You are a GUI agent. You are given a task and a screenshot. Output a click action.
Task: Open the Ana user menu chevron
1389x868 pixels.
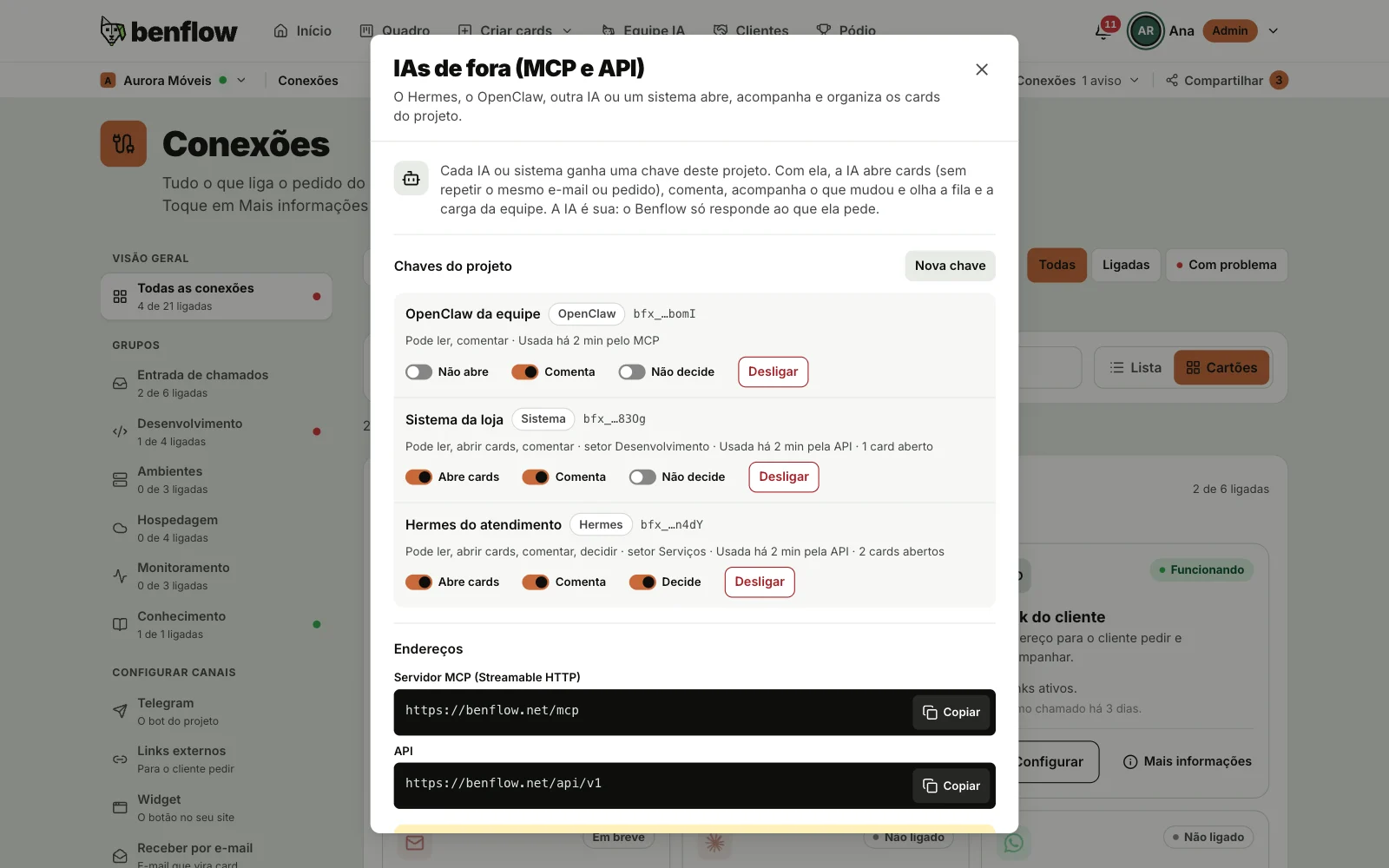pyautogui.click(x=1274, y=31)
